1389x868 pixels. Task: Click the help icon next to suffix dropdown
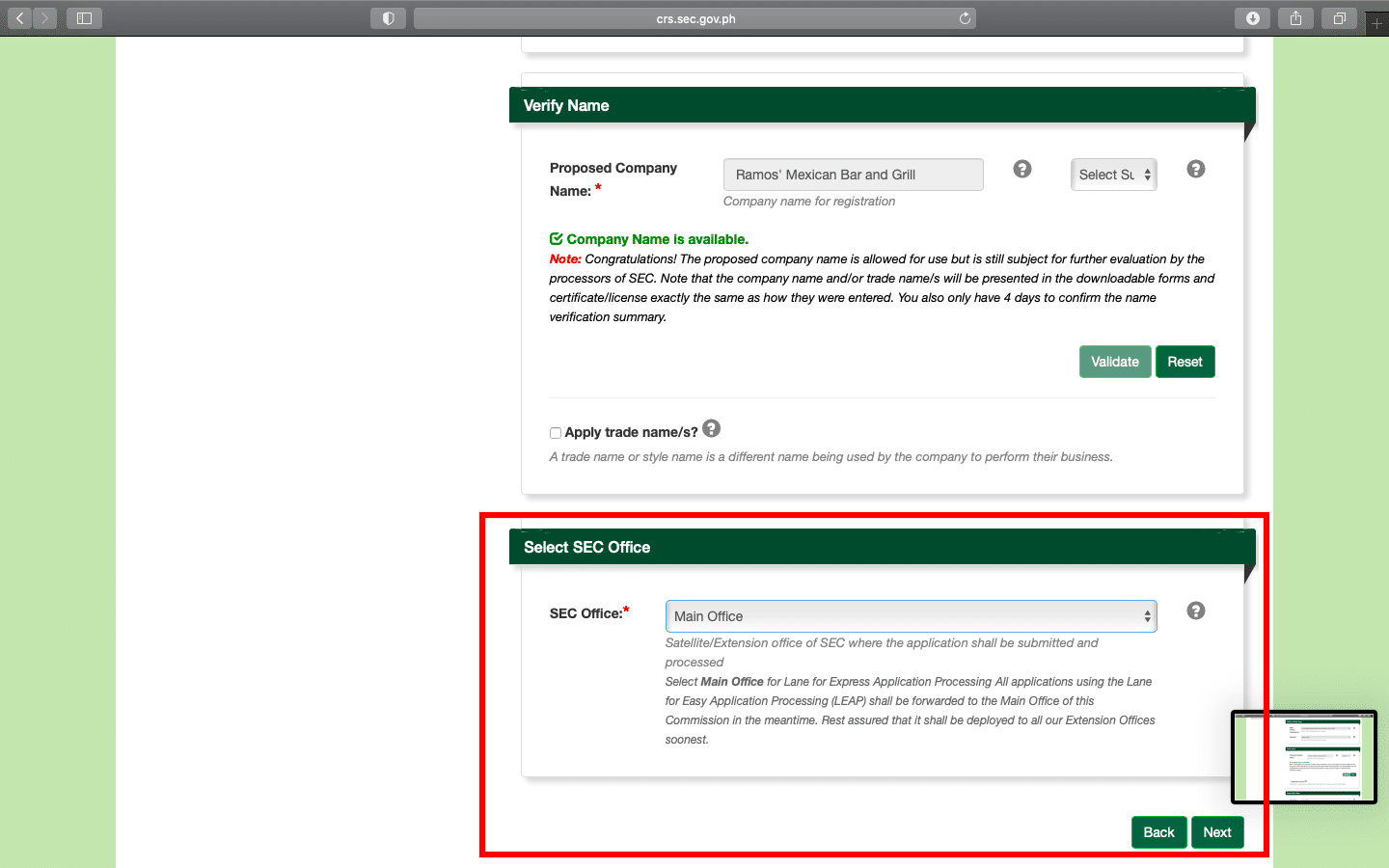pyautogui.click(x=1196, y=169)
